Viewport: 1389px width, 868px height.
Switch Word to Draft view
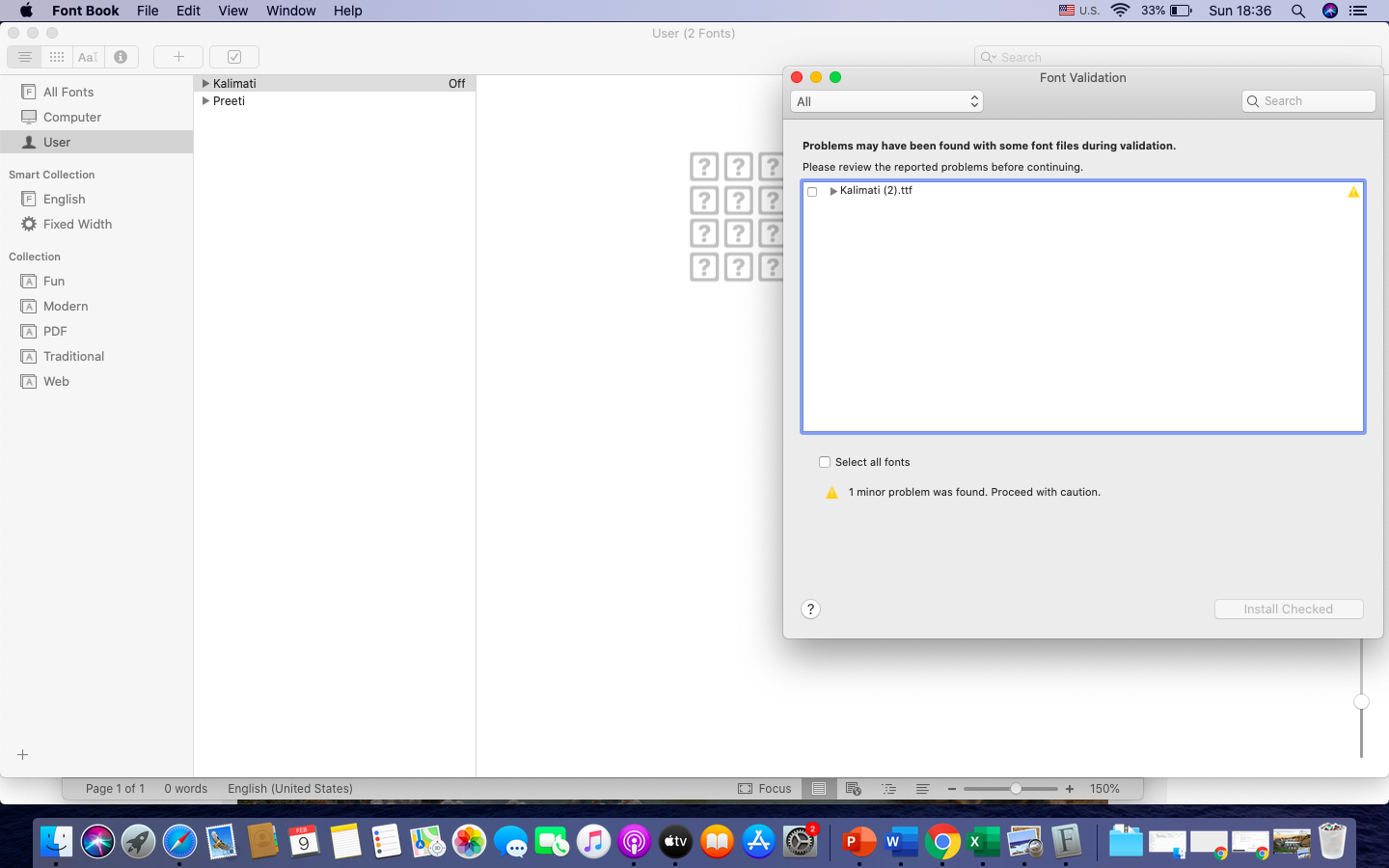923,789
